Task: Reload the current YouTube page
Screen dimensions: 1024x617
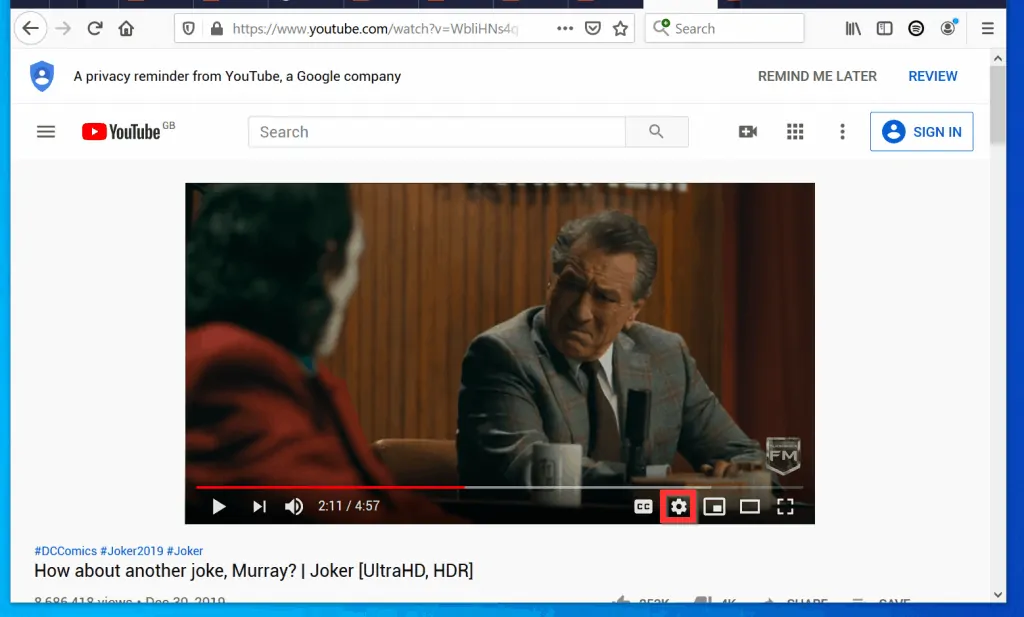Action: point(95,29)
